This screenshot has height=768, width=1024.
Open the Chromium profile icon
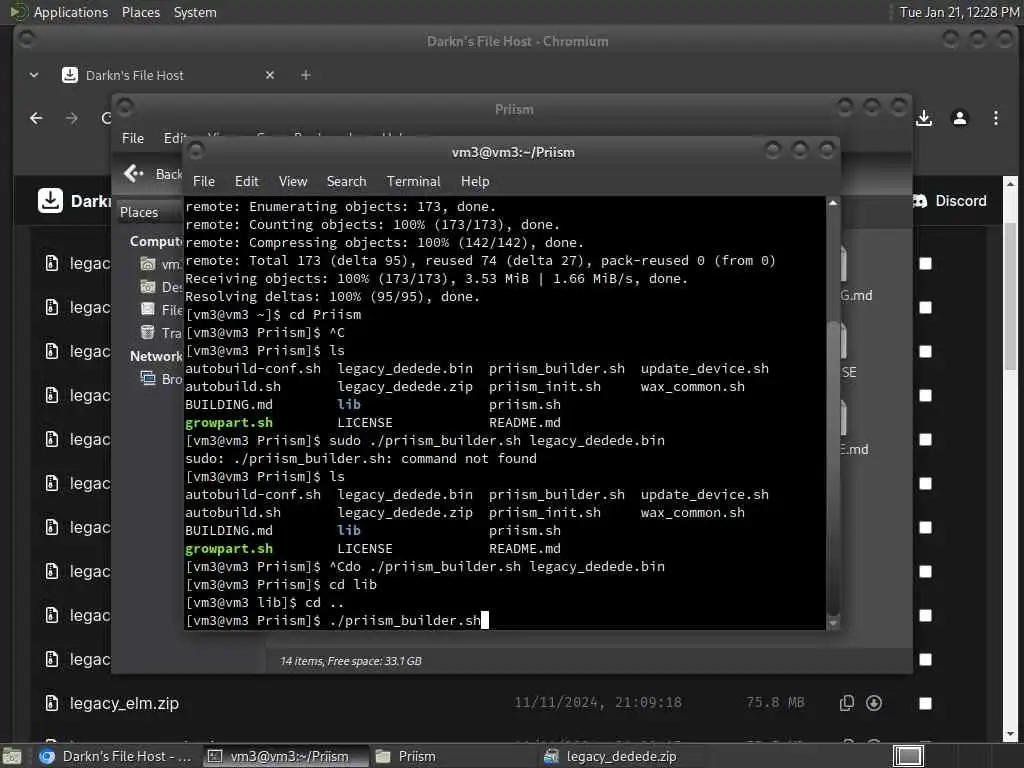point(959,118)
